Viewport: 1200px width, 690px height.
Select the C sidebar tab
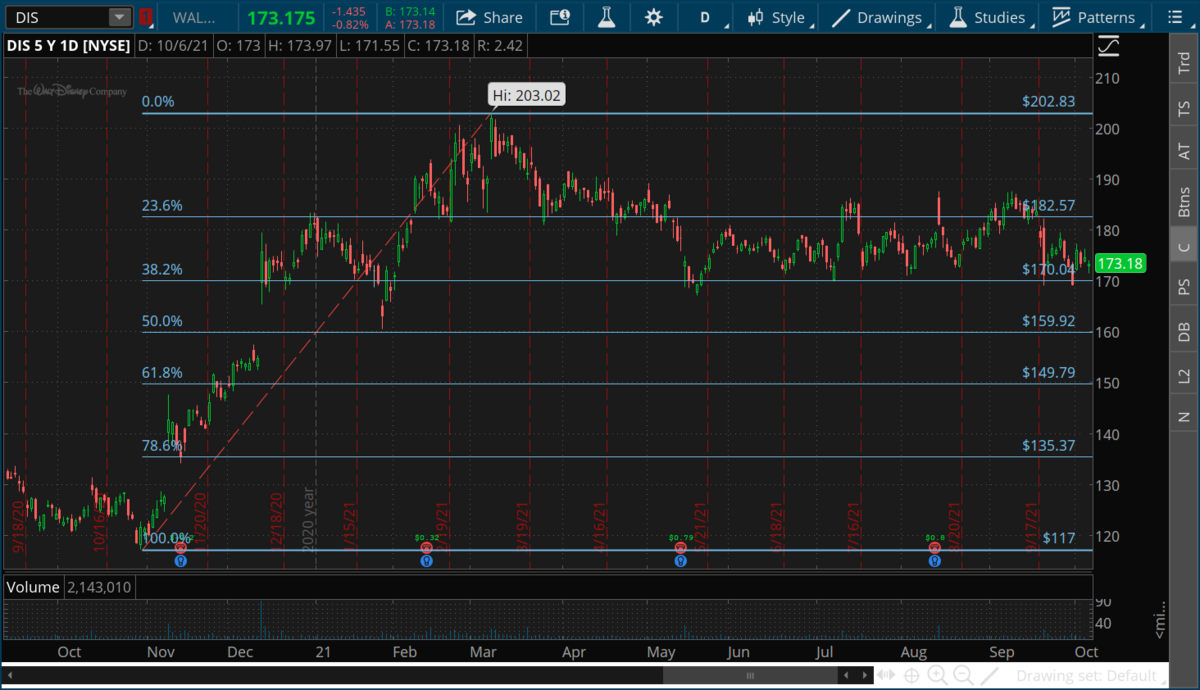pyautogui.click(x=1184, y=247)
